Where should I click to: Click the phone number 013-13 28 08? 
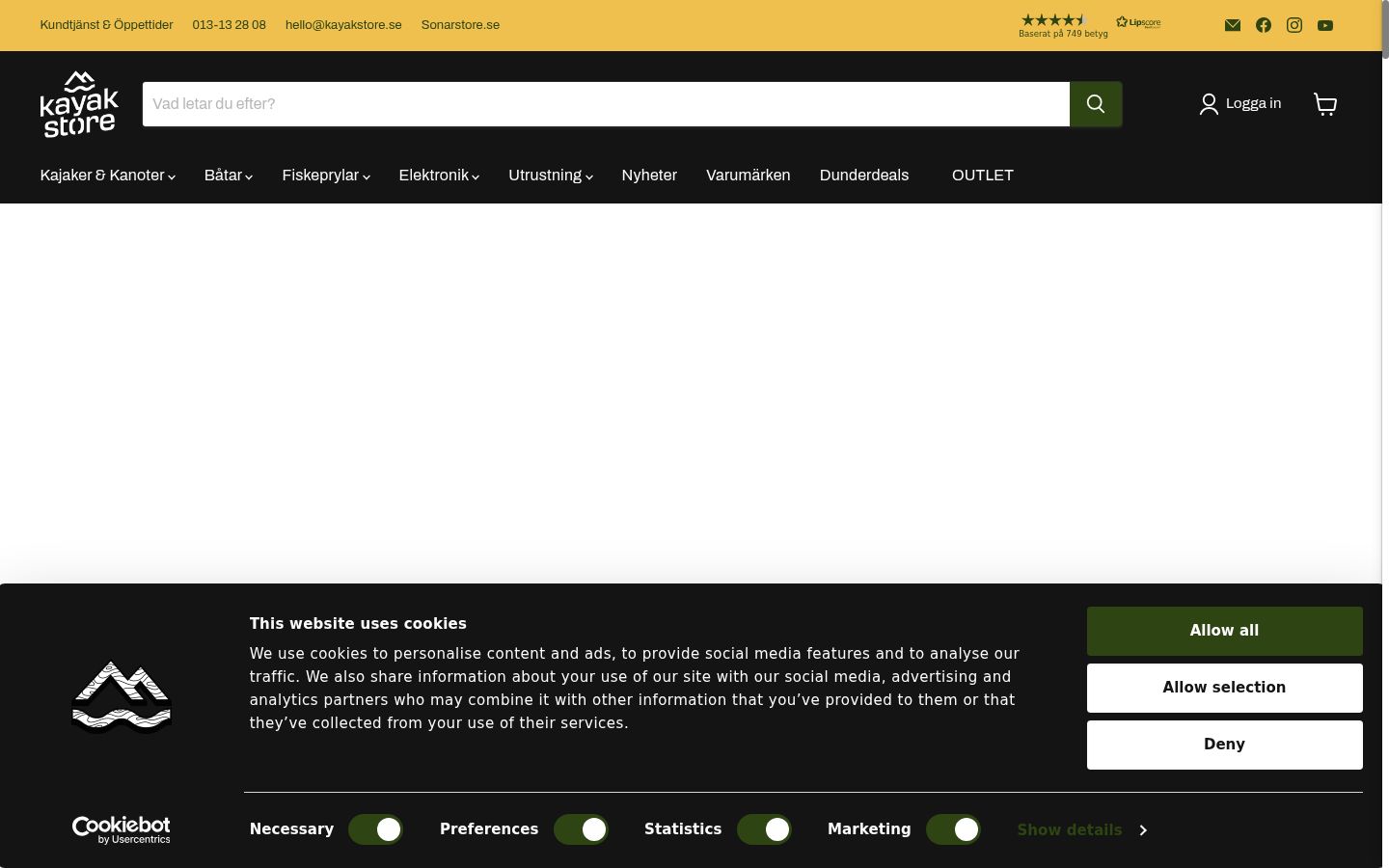pyautogui.click(x=229, y=25)
